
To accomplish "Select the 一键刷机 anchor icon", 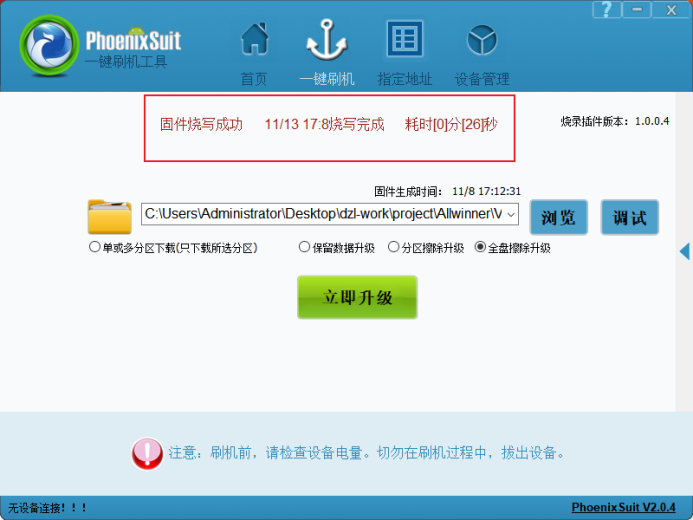I will (x=327, y=40).
